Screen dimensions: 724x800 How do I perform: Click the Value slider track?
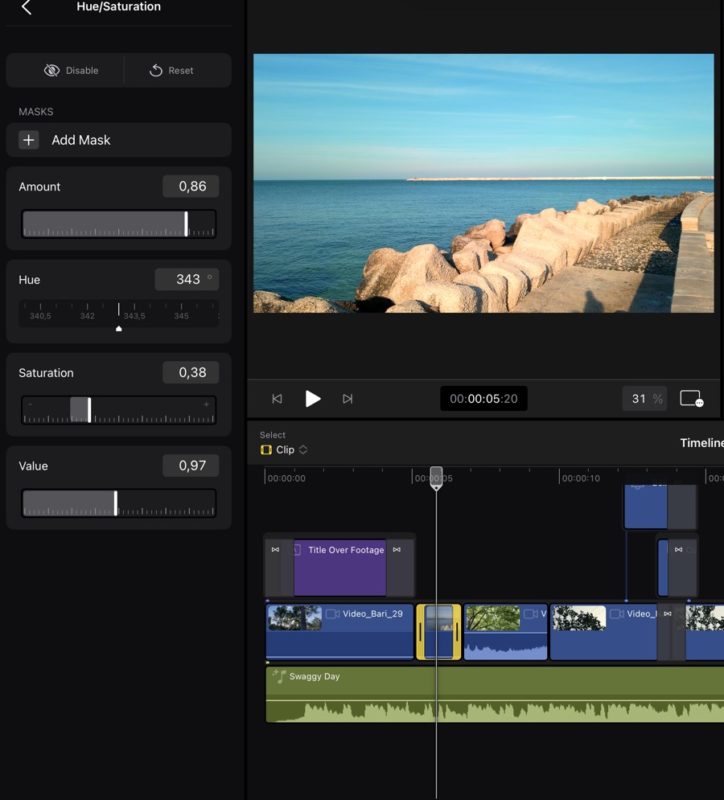[118, 503]
